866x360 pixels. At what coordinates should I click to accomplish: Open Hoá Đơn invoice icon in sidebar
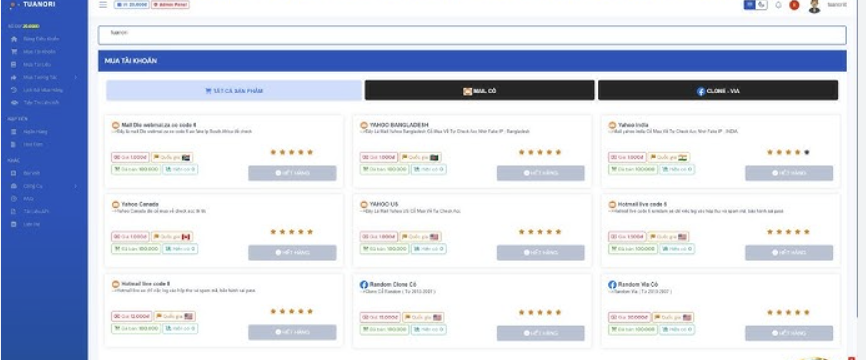(14, 145)
